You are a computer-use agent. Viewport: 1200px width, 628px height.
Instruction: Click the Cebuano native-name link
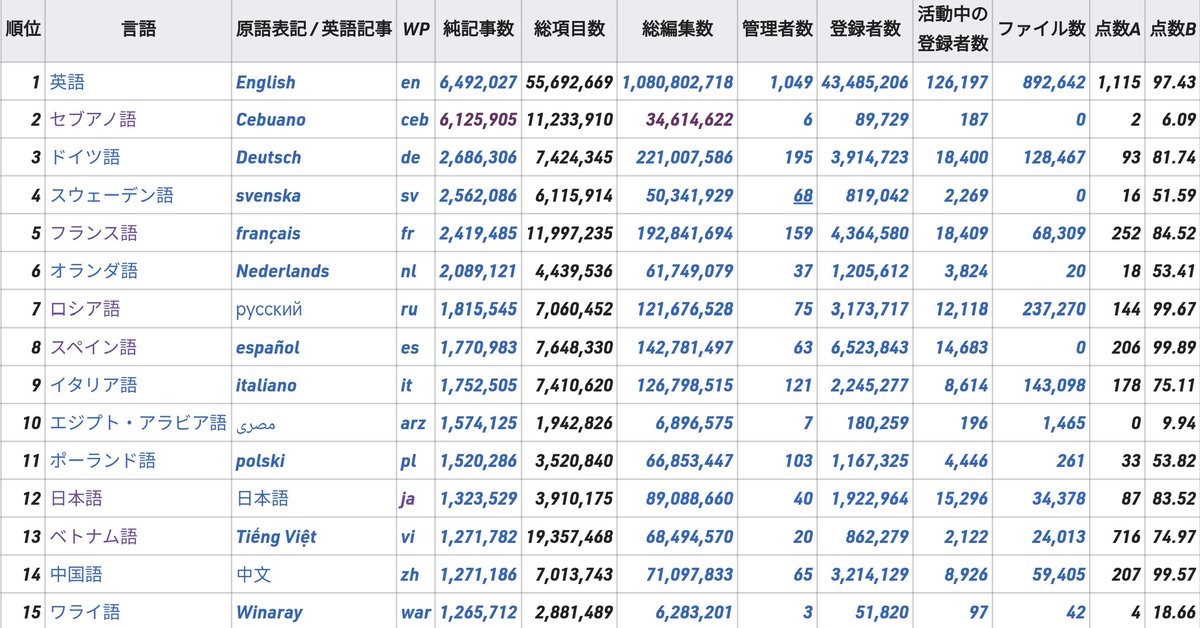click(x=271, y=120)
